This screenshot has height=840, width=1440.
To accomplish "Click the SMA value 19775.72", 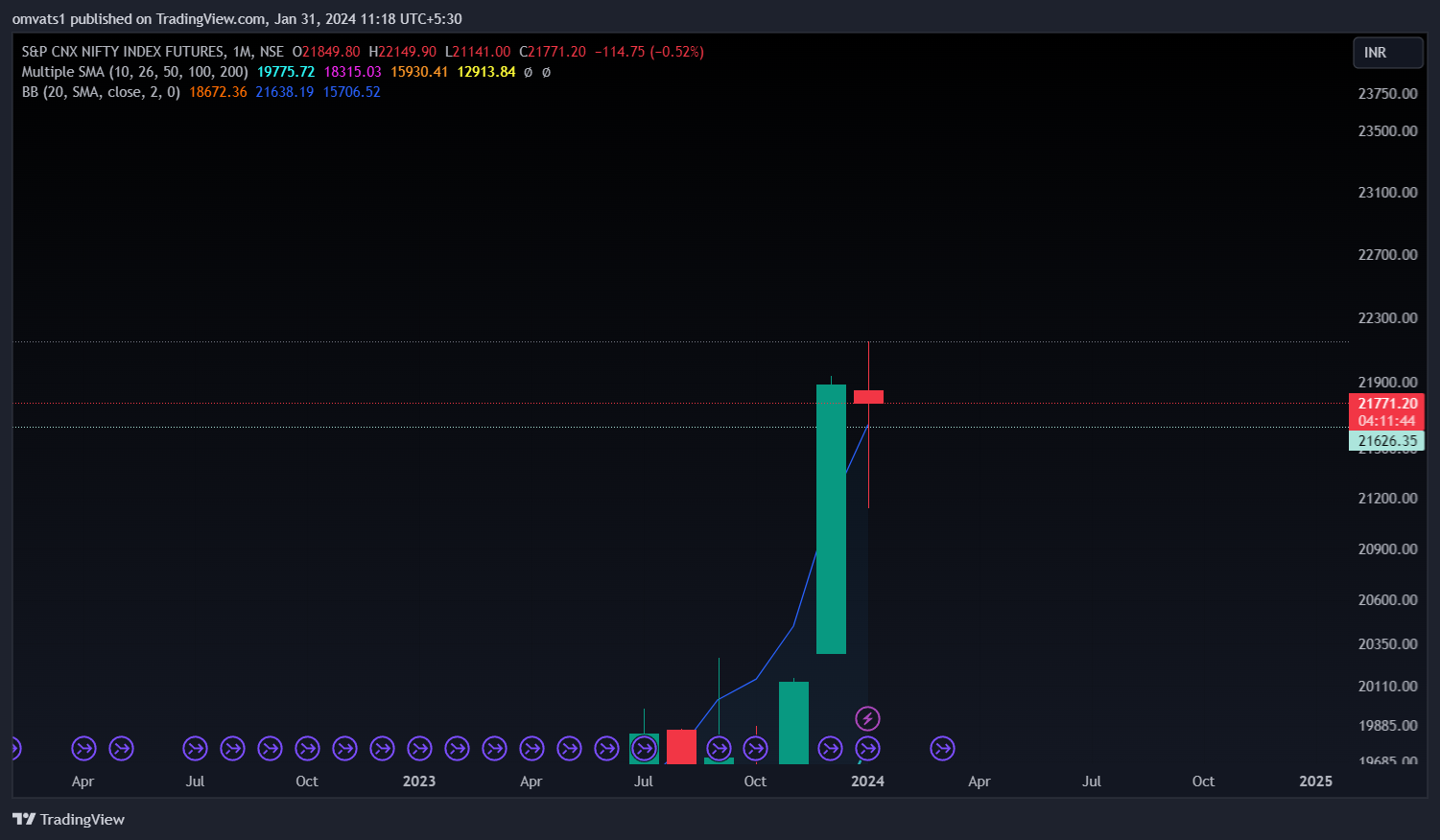I will pyautogui.click(x=286, y=72).
